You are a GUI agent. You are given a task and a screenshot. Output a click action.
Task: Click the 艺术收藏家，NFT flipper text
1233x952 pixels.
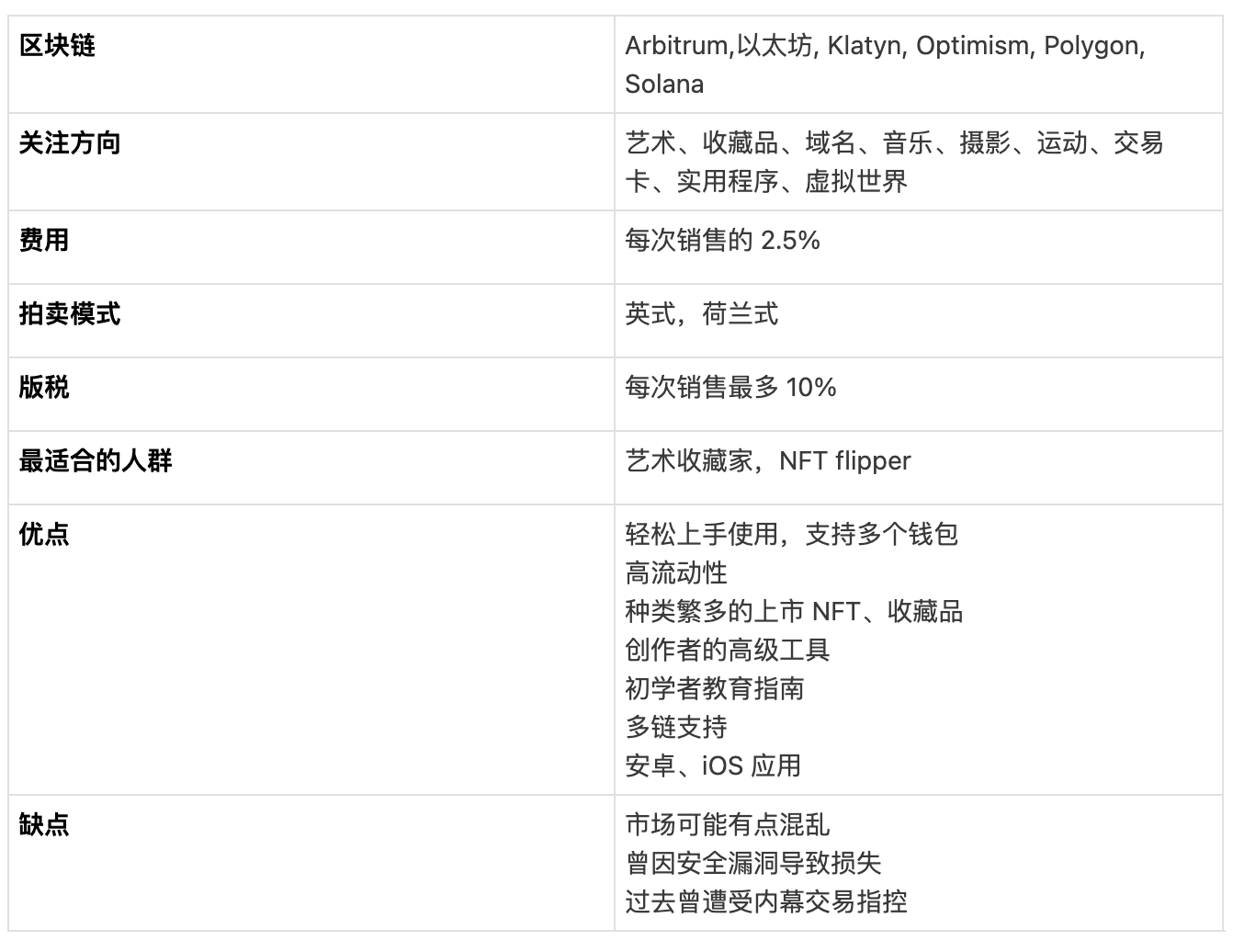click(x=768, y=461)
